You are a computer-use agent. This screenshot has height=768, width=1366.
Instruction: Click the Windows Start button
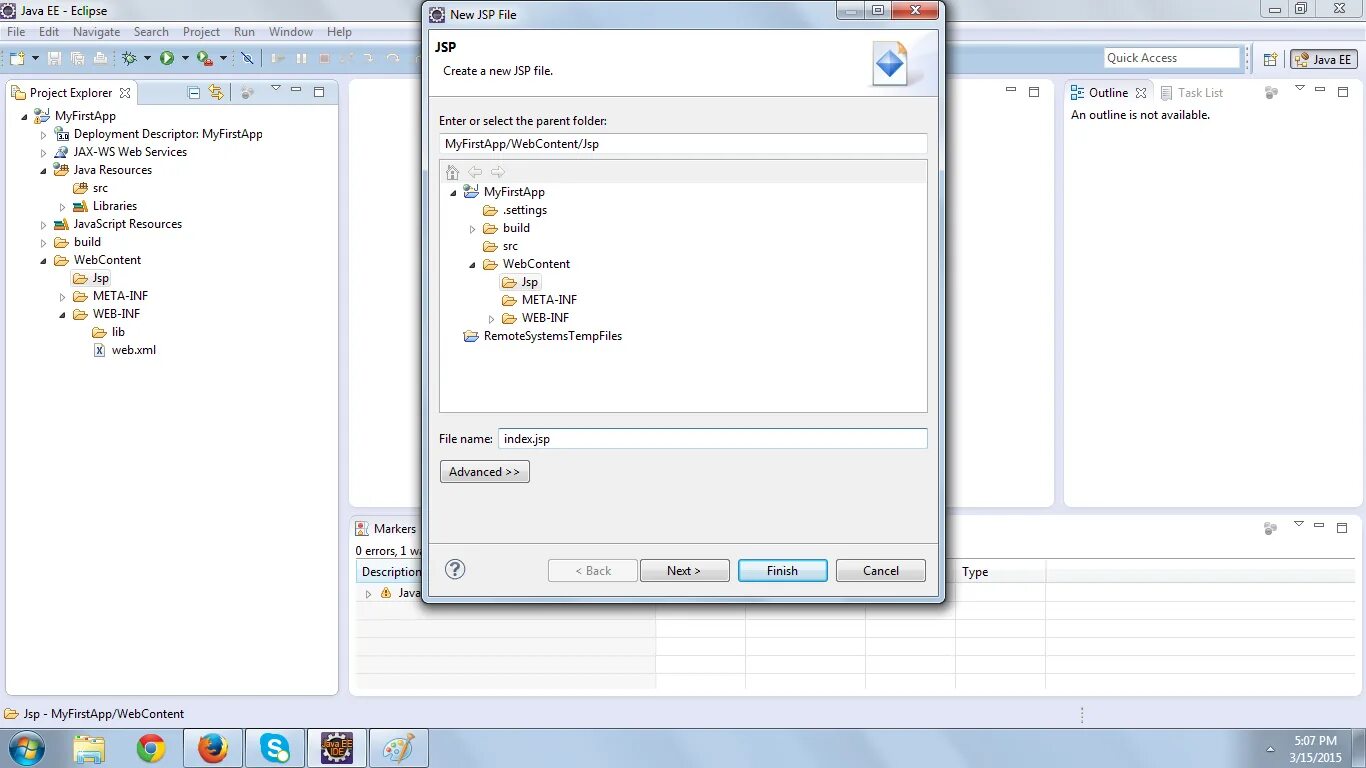coord(26,748)
